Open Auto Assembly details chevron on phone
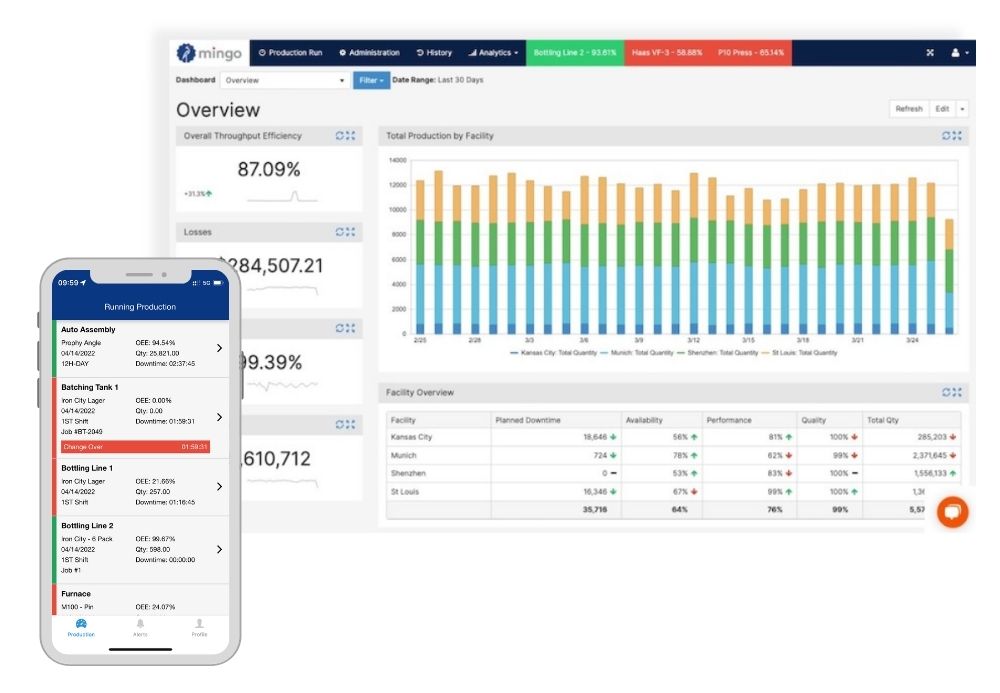 click(219, 348)
